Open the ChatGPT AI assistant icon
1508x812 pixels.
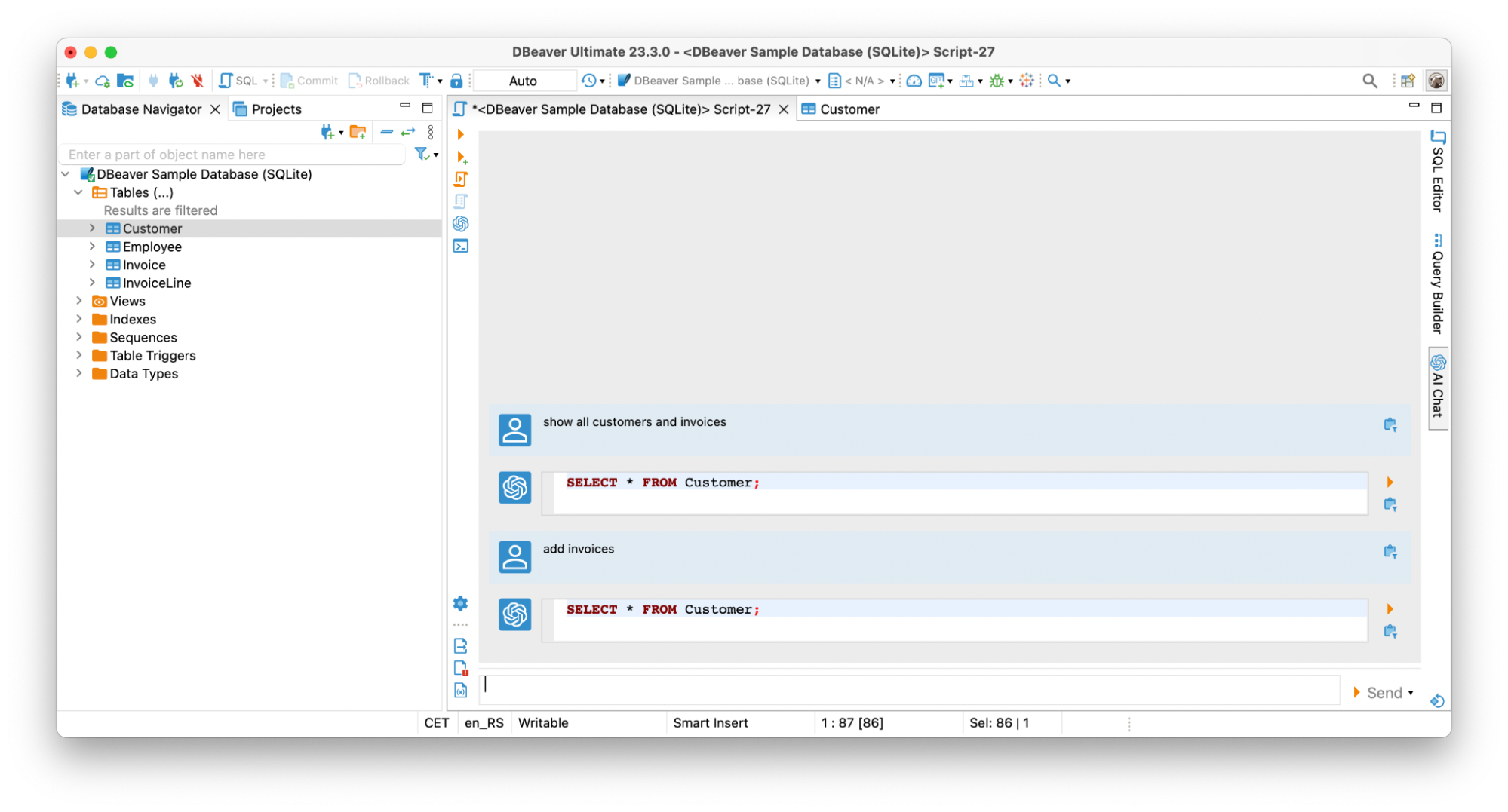[461, 224]
